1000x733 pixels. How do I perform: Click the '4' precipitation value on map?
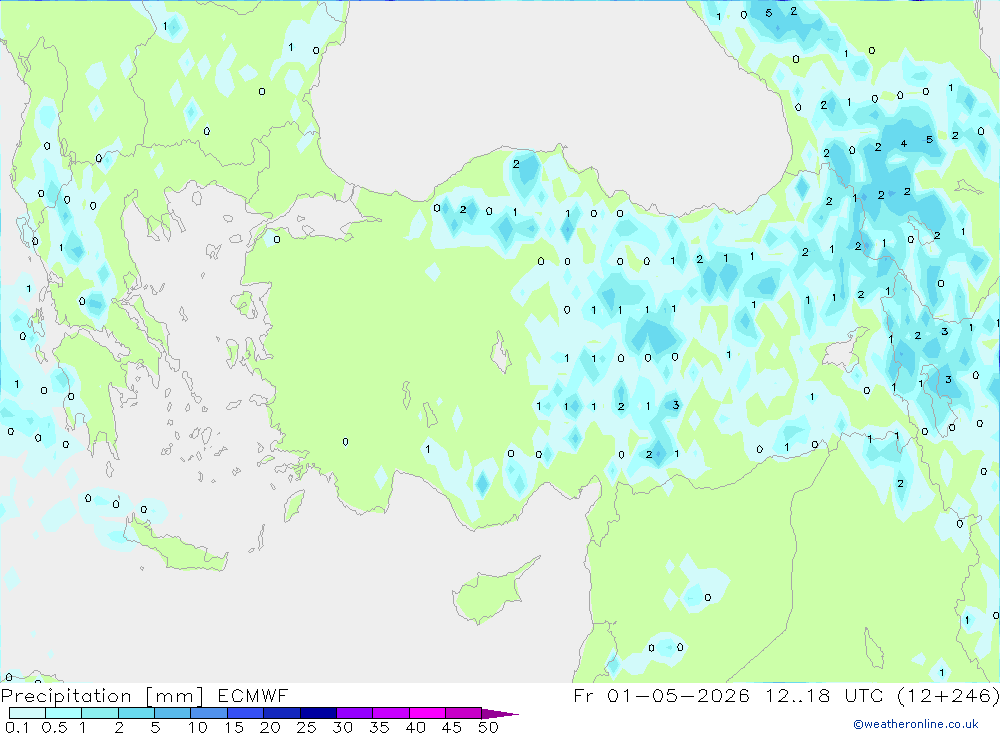point(904,144)
